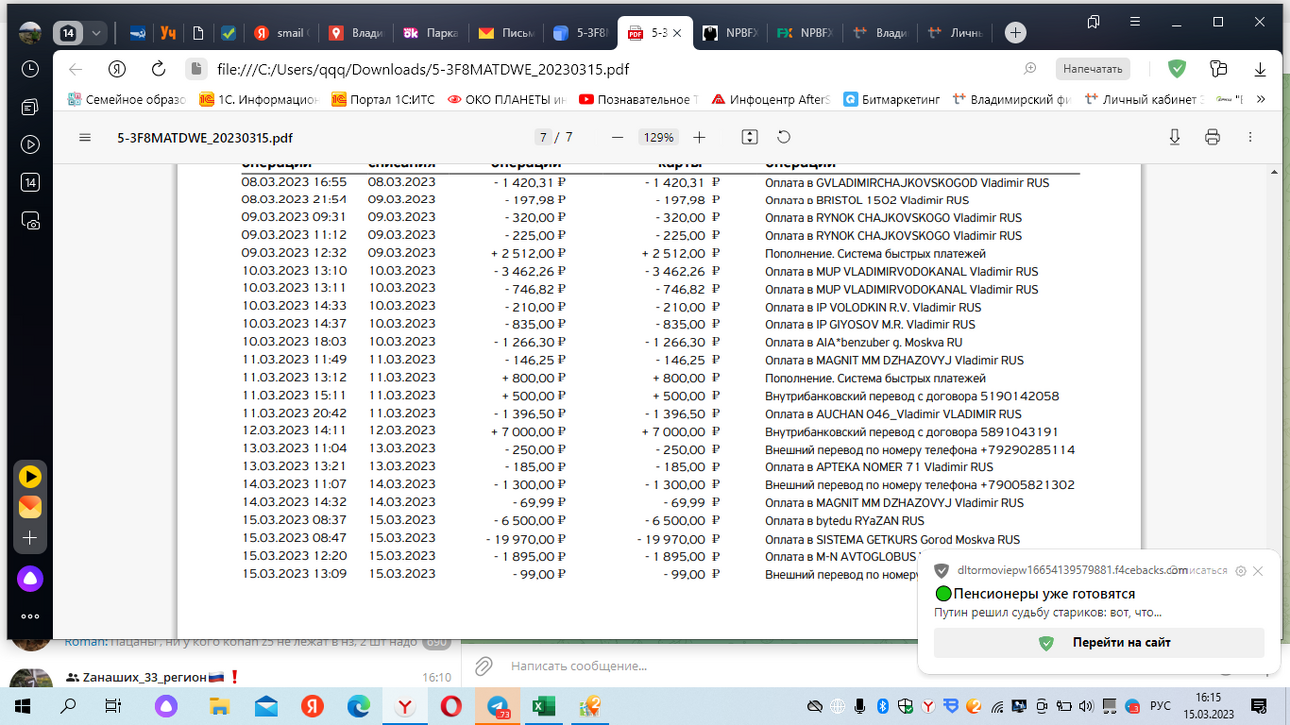The image size is (1290, 725).
Task: Open the Познавательное YouTube bookmark
Action: [x=639, y=99]
